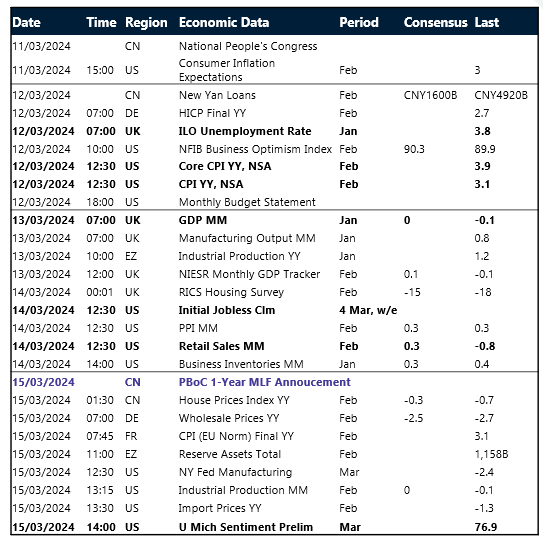Click the Last column header
The width and height of the screenshot is (543, 537).
coord(487,23)
